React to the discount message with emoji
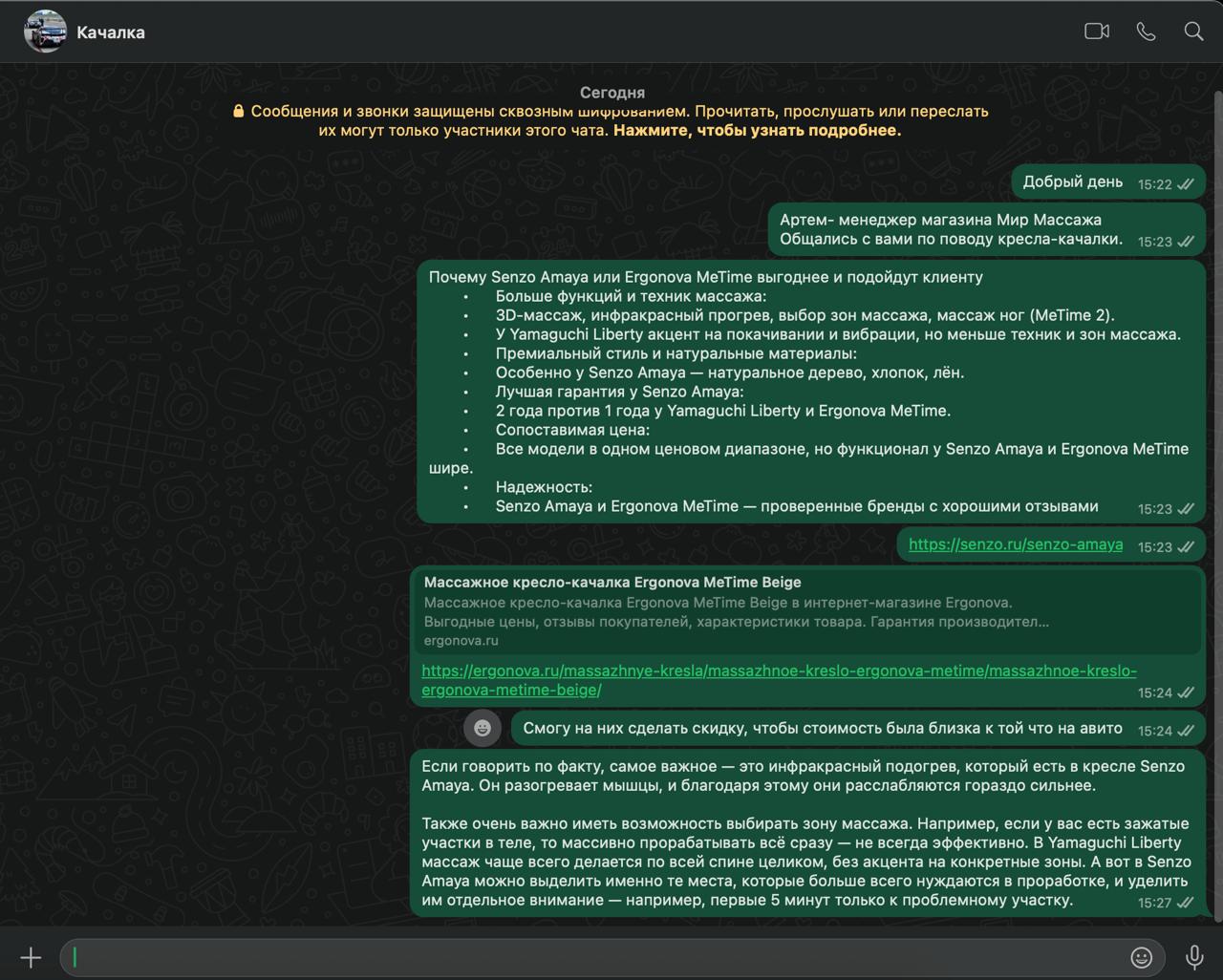 coord(483,729)
